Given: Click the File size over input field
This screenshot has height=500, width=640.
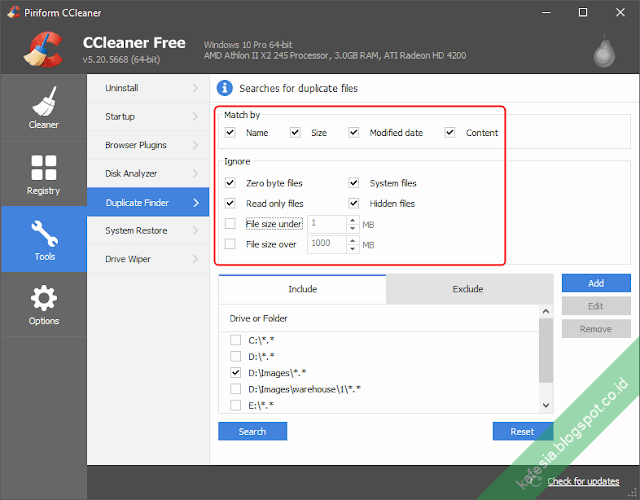Looking at the screenshot, I should pyautogui.click(x=327, y=244).
